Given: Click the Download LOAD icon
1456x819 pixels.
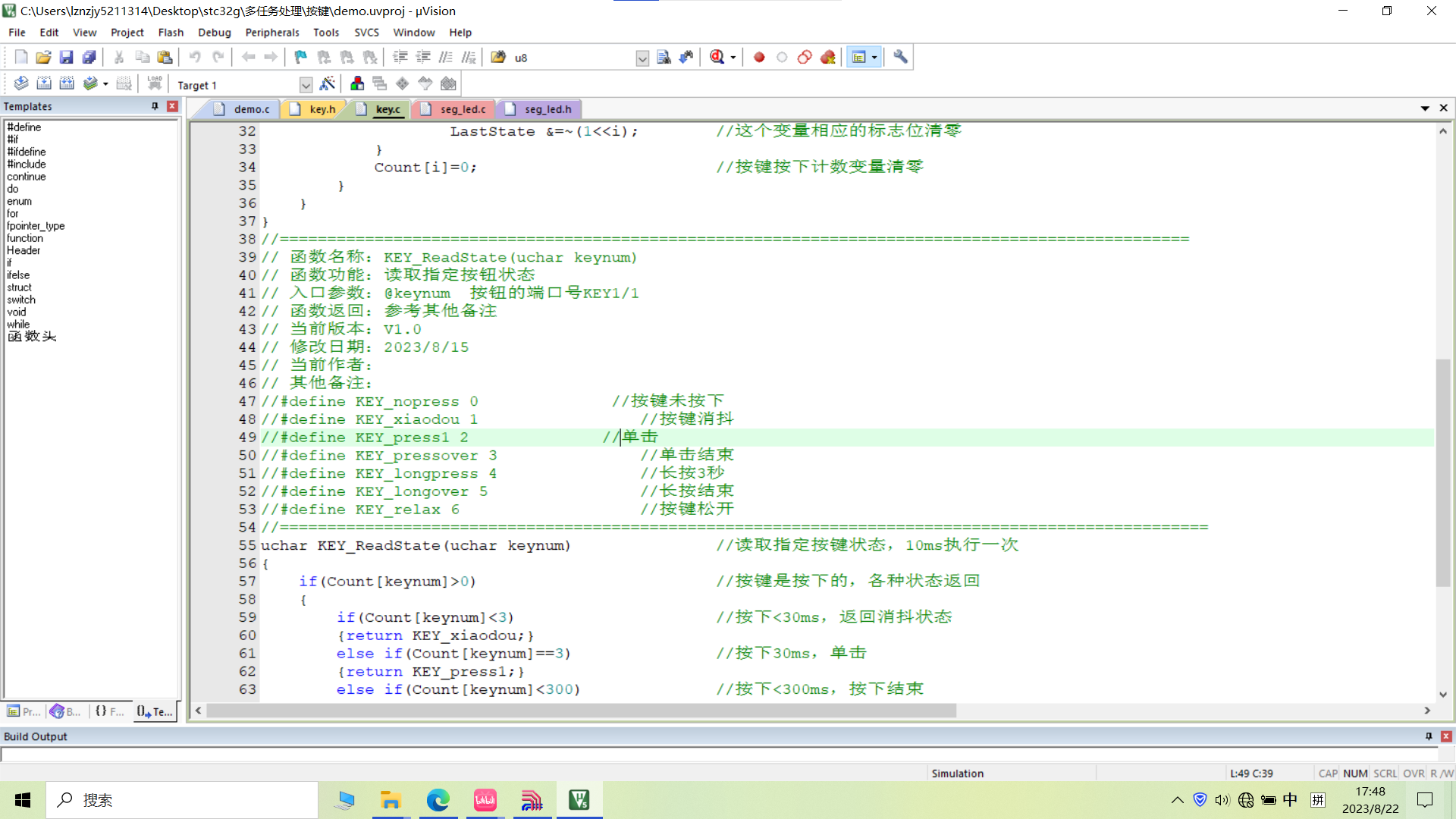Looking at the screenshot, I should 155,83.
